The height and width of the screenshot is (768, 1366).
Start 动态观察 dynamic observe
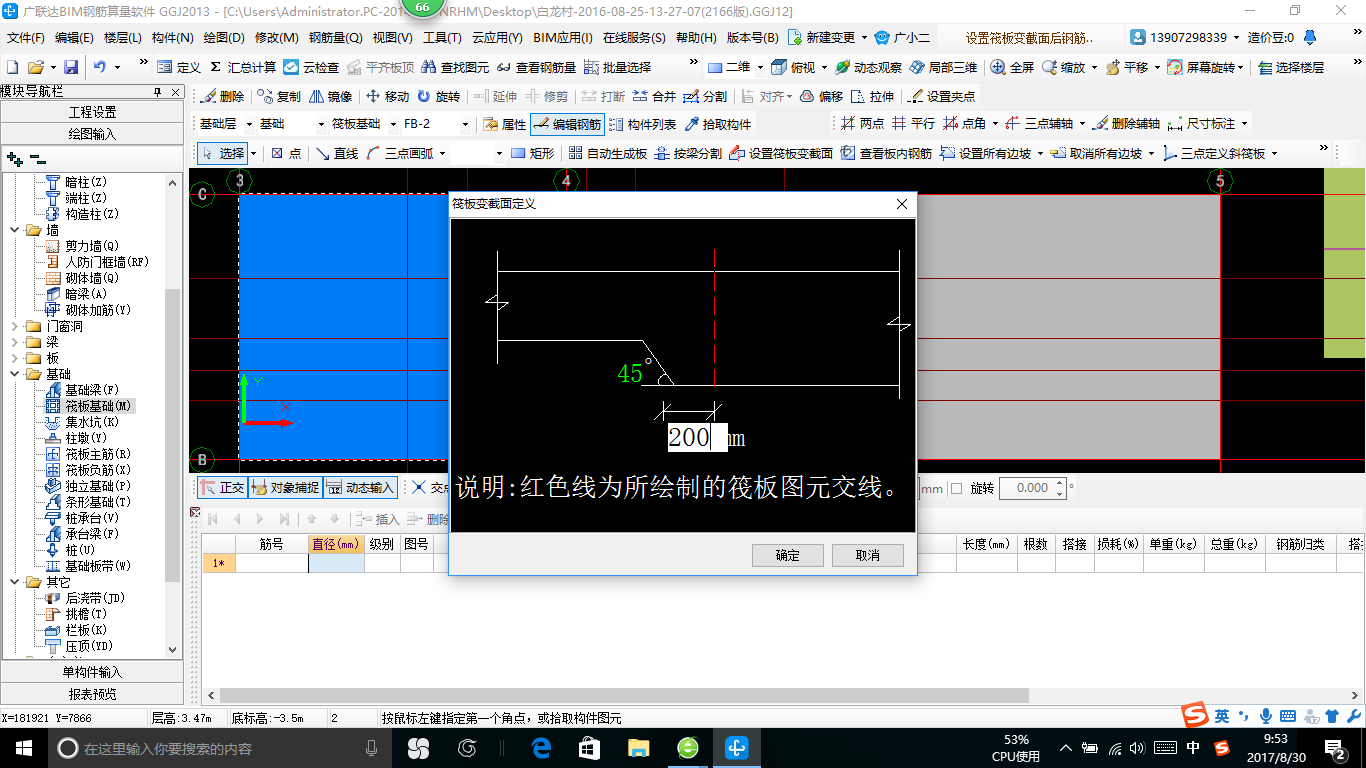(868, 67)
